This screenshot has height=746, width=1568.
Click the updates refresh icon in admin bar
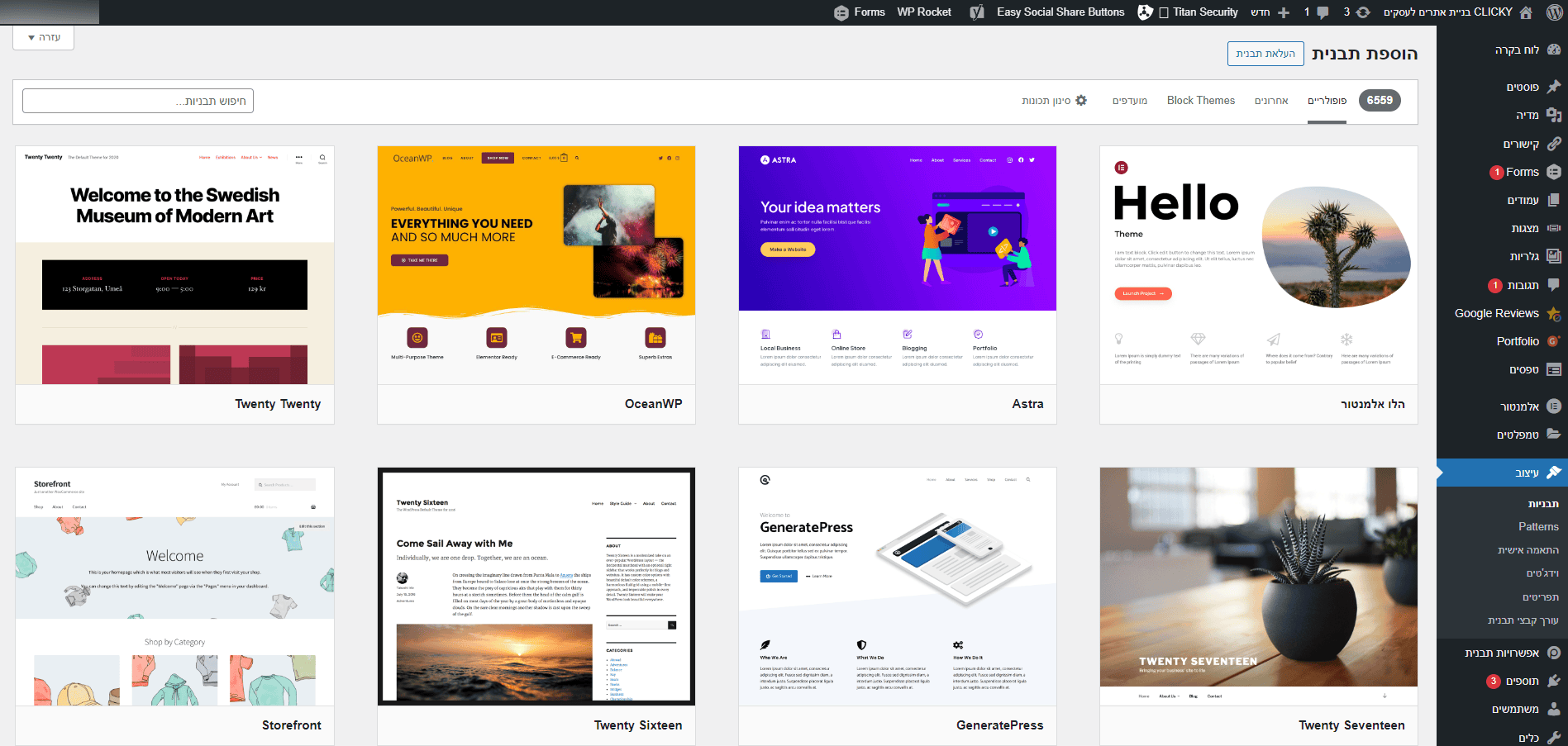1363,12
